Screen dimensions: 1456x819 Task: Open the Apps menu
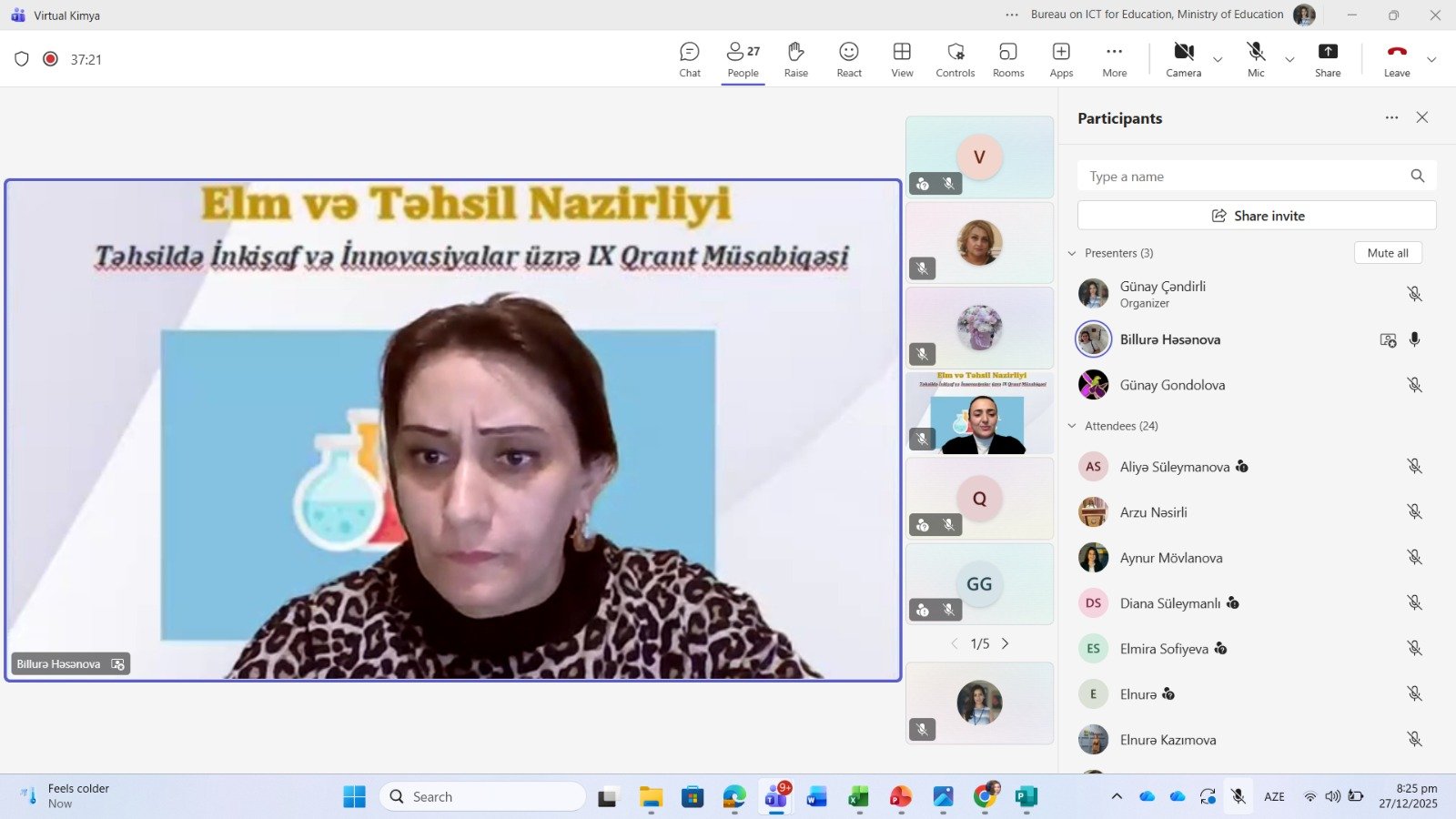pos(1061,60)
